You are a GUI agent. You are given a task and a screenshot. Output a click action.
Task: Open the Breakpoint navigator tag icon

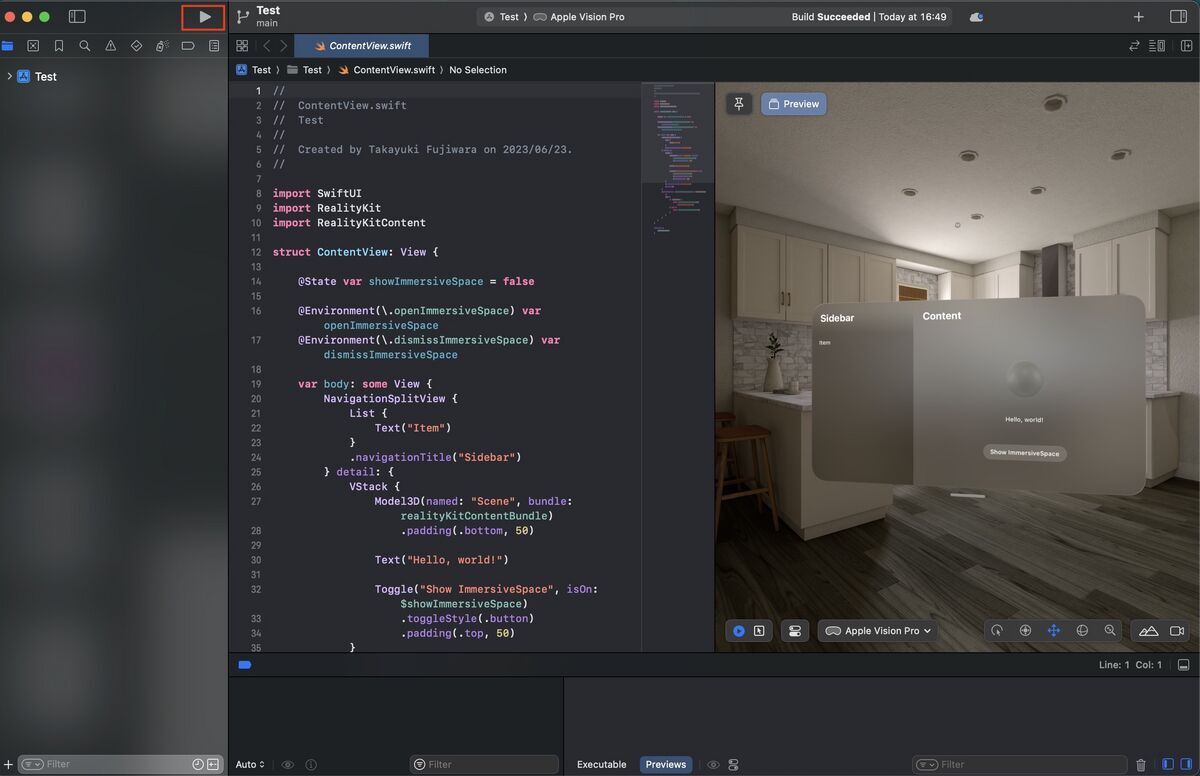click(x=188, y=45)
